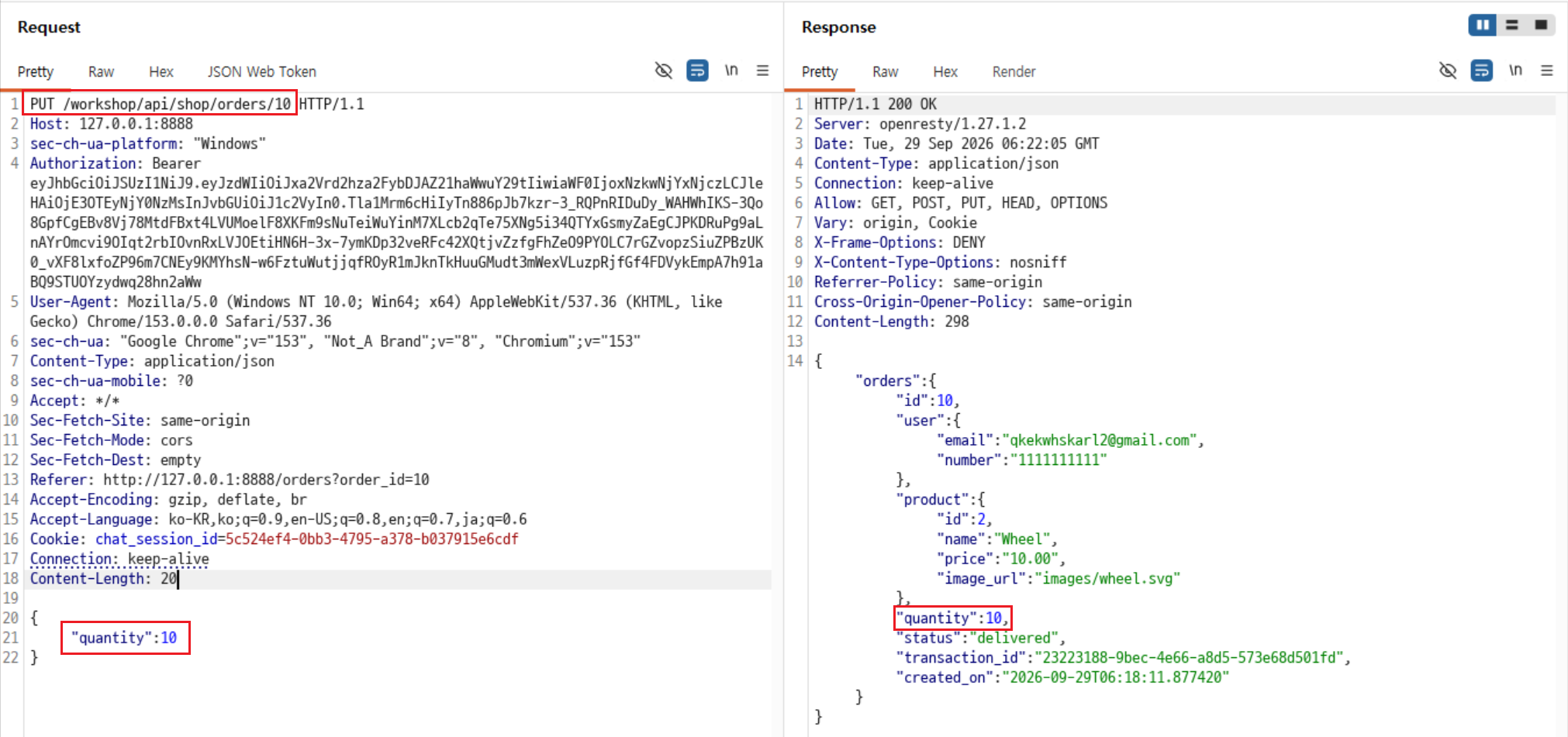Show newline characters in Response pane
This screenshot has width=1568, height=737.
(1515, 71)
